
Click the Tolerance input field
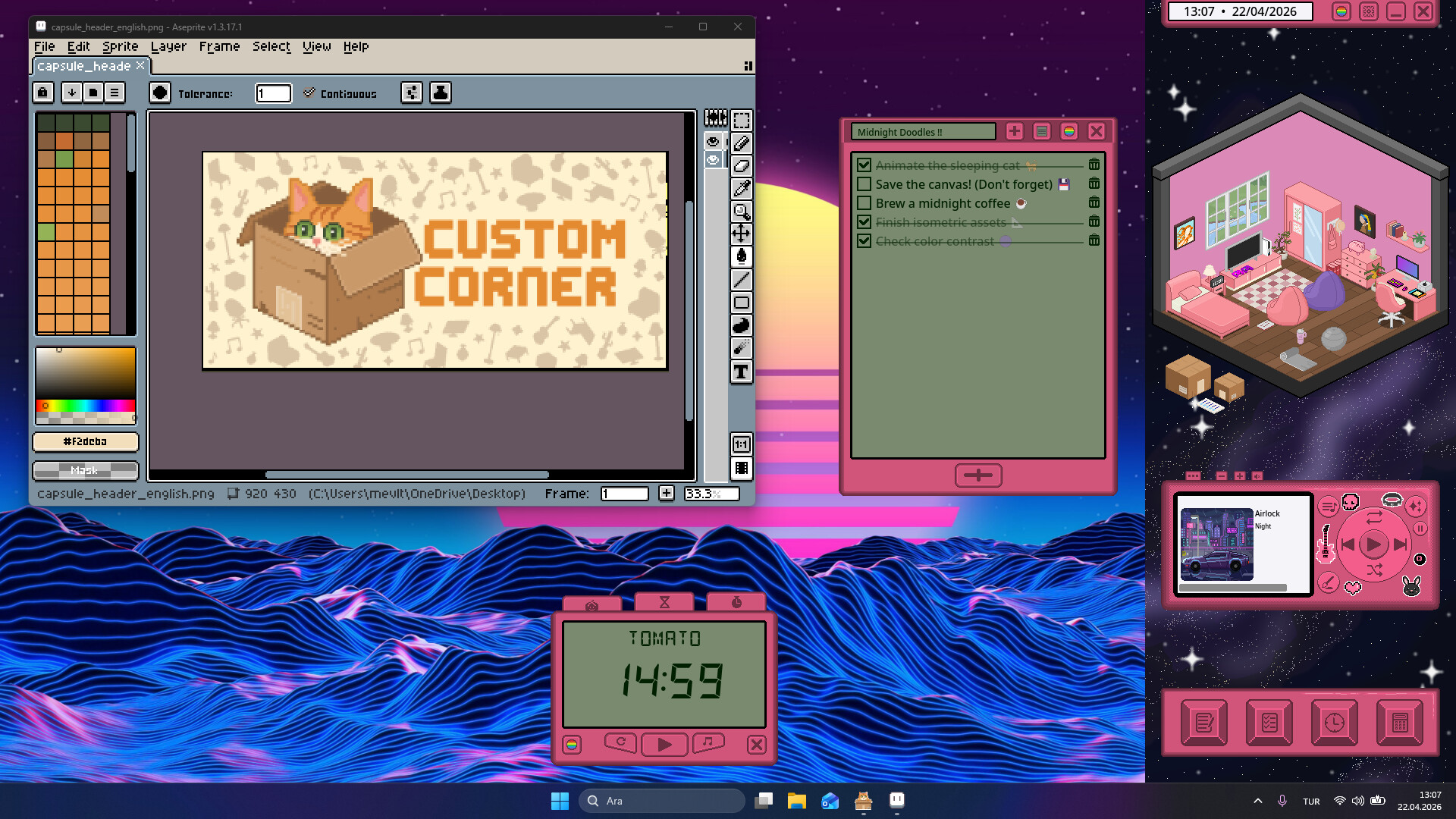pos(273,93)
